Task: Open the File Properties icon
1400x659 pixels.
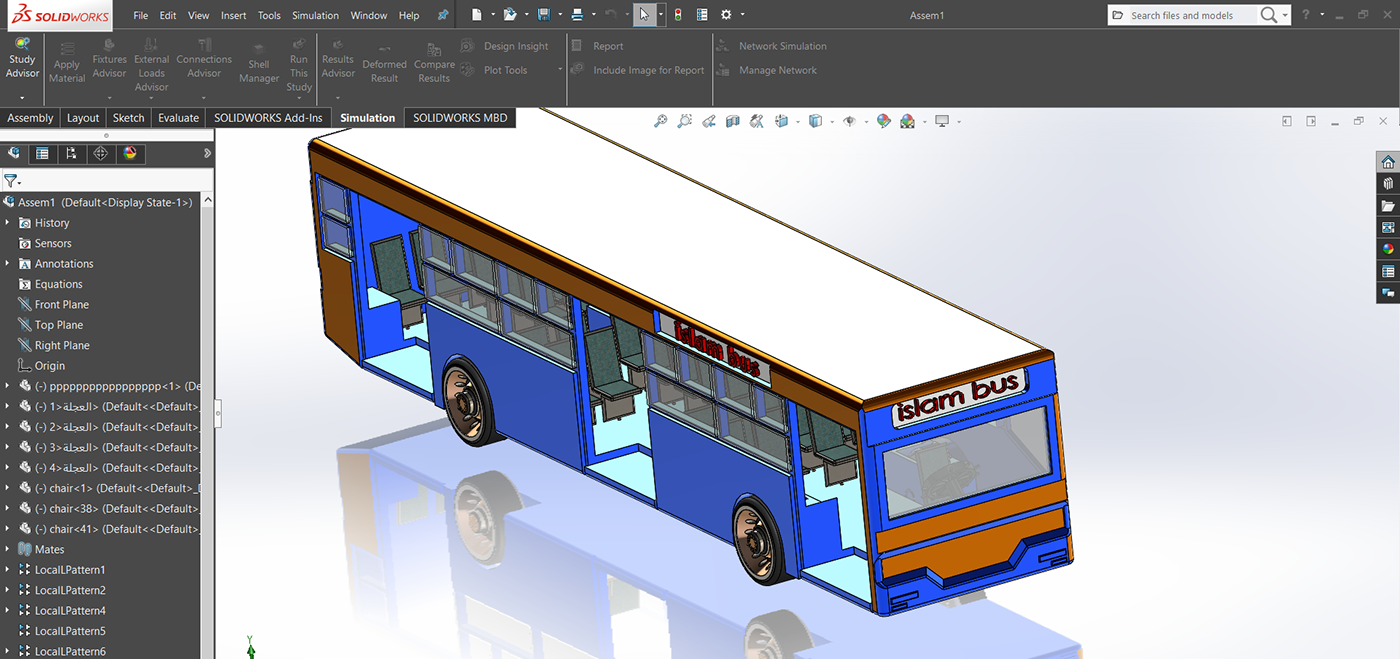Action: tap(702, 15)
